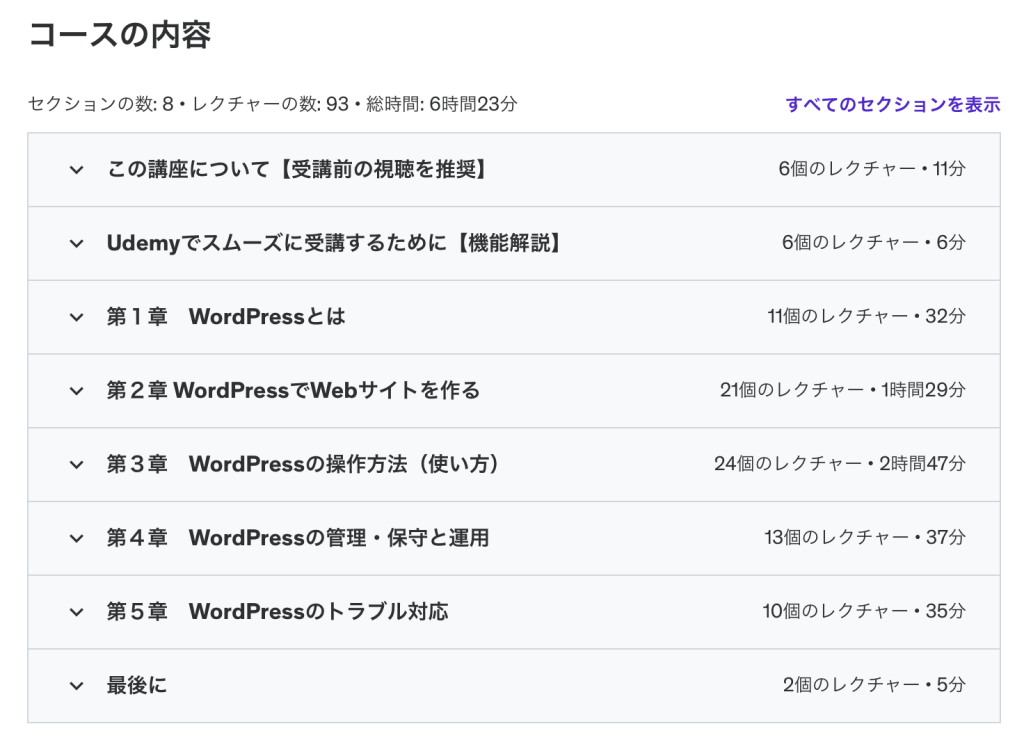Click the 第4章 row's chevron icon
This screenshot has height=740, width=1024.
click(x=76, y=538)
